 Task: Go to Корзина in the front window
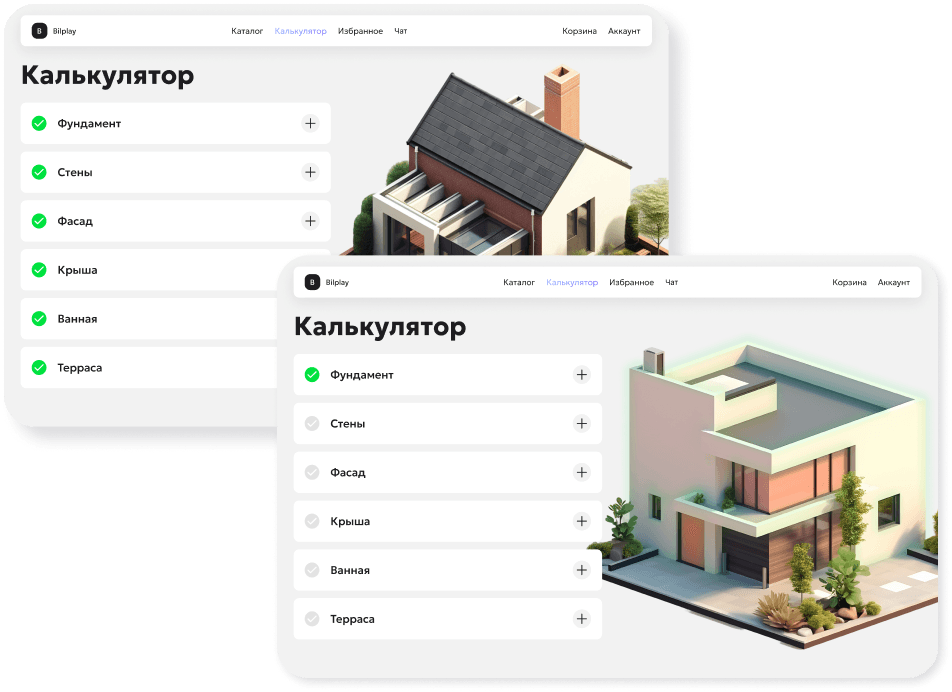pos(849,283)
